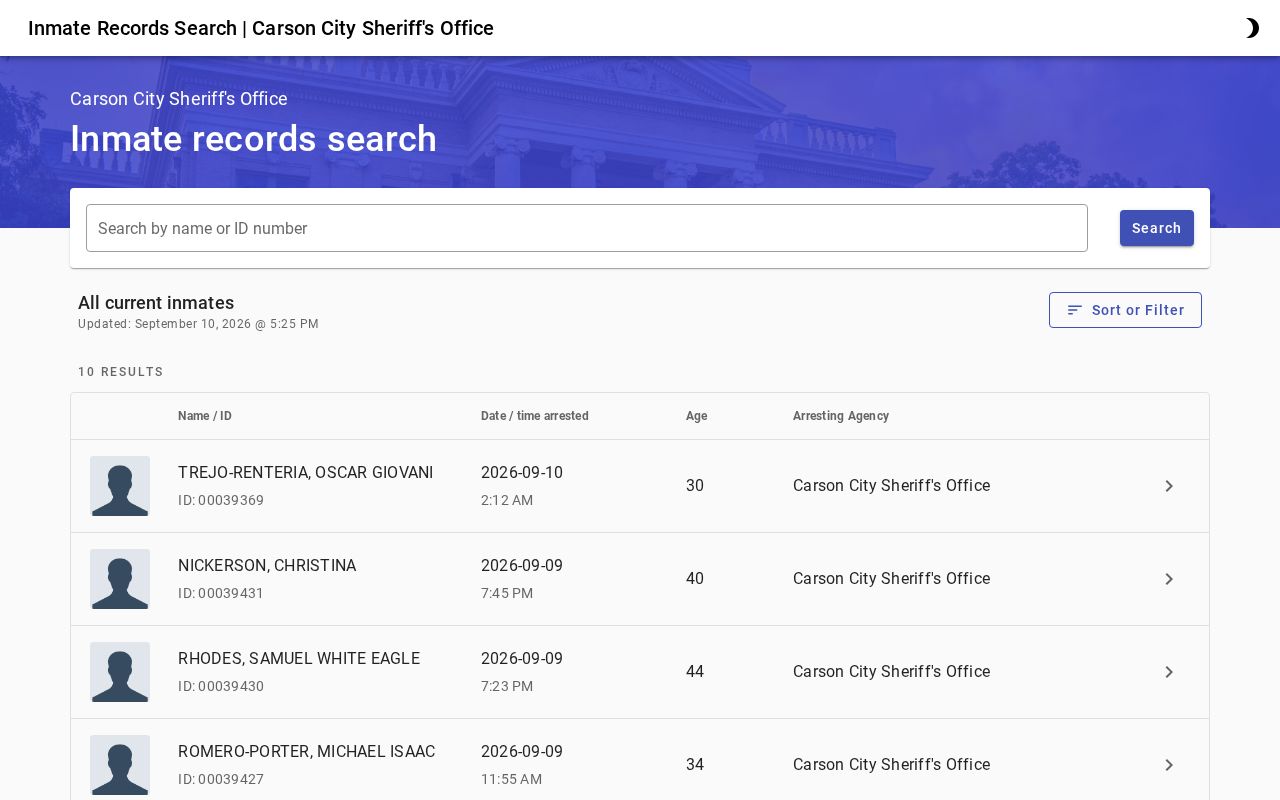
Task: Click the 11:55 AM arrest time
Action: click(511, 779)
